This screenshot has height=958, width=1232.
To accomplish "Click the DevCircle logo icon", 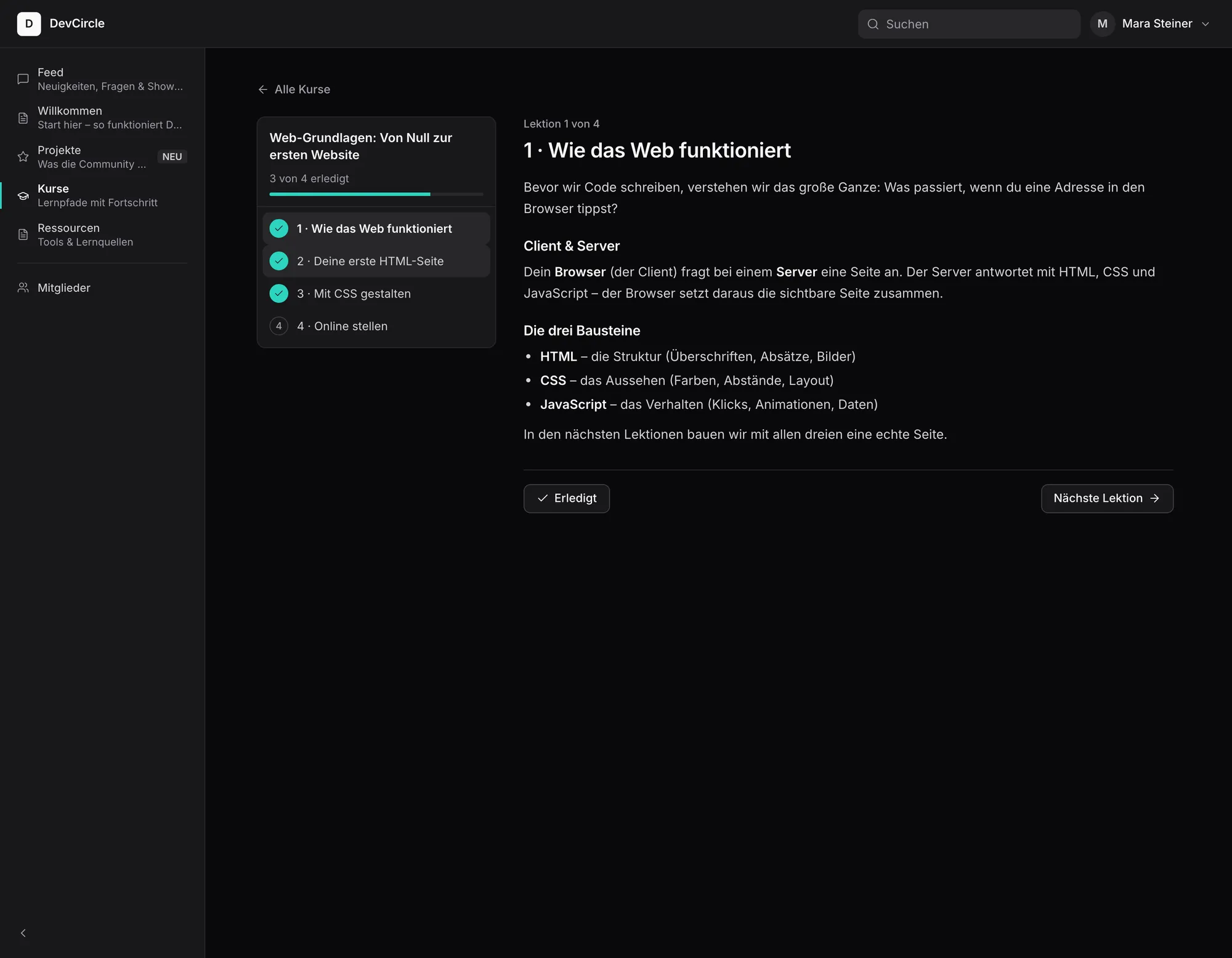I will (x=29, y=24).
